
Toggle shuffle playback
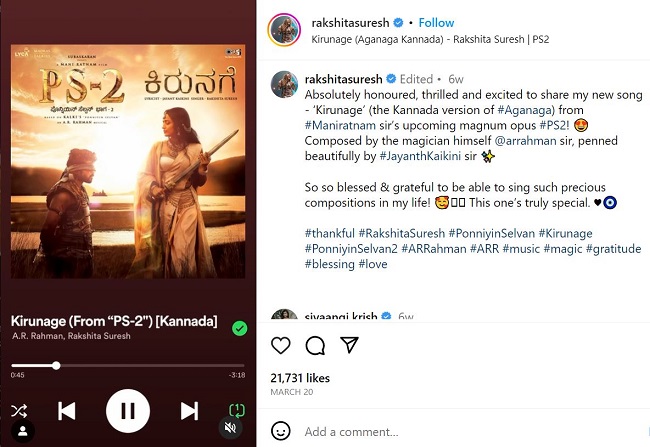point(19,410)
